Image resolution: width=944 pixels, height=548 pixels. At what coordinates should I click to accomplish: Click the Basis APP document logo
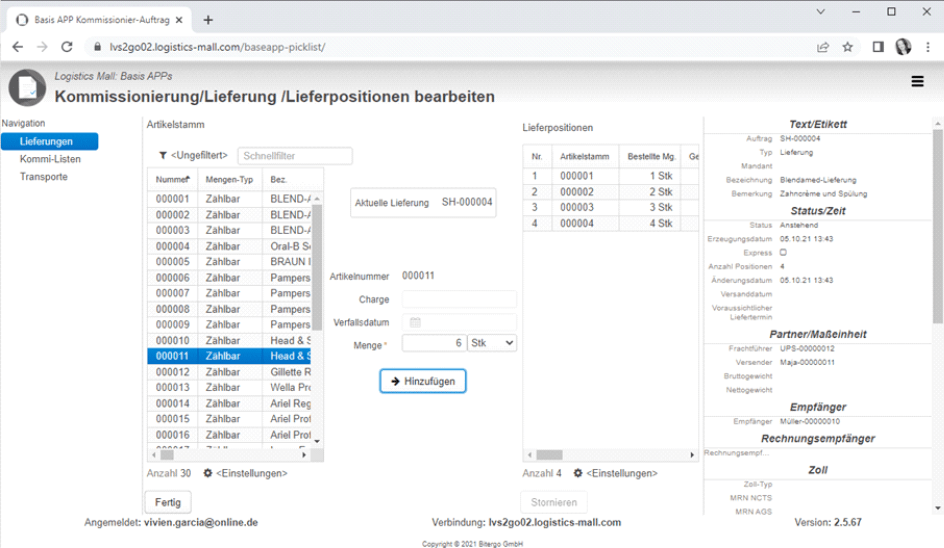click(27, 87)
